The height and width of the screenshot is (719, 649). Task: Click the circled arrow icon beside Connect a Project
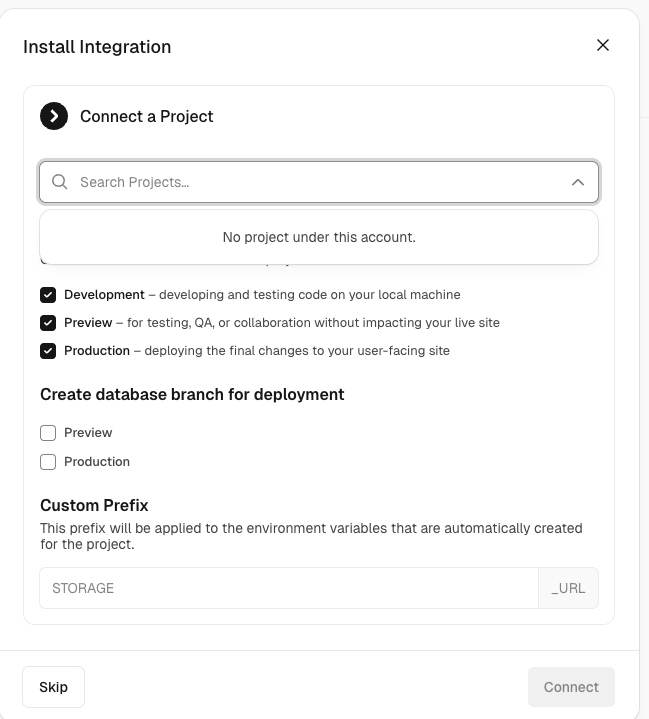54,116
